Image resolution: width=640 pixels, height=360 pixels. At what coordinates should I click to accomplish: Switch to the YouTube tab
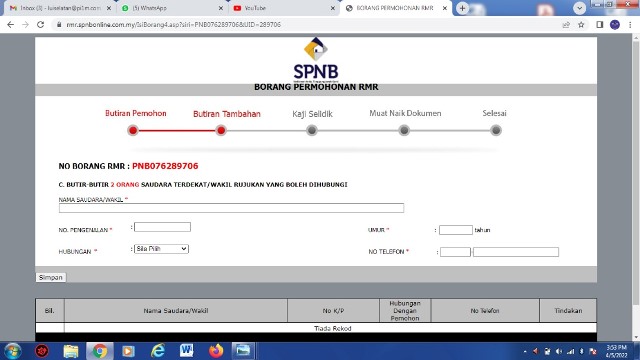point(283,8)
